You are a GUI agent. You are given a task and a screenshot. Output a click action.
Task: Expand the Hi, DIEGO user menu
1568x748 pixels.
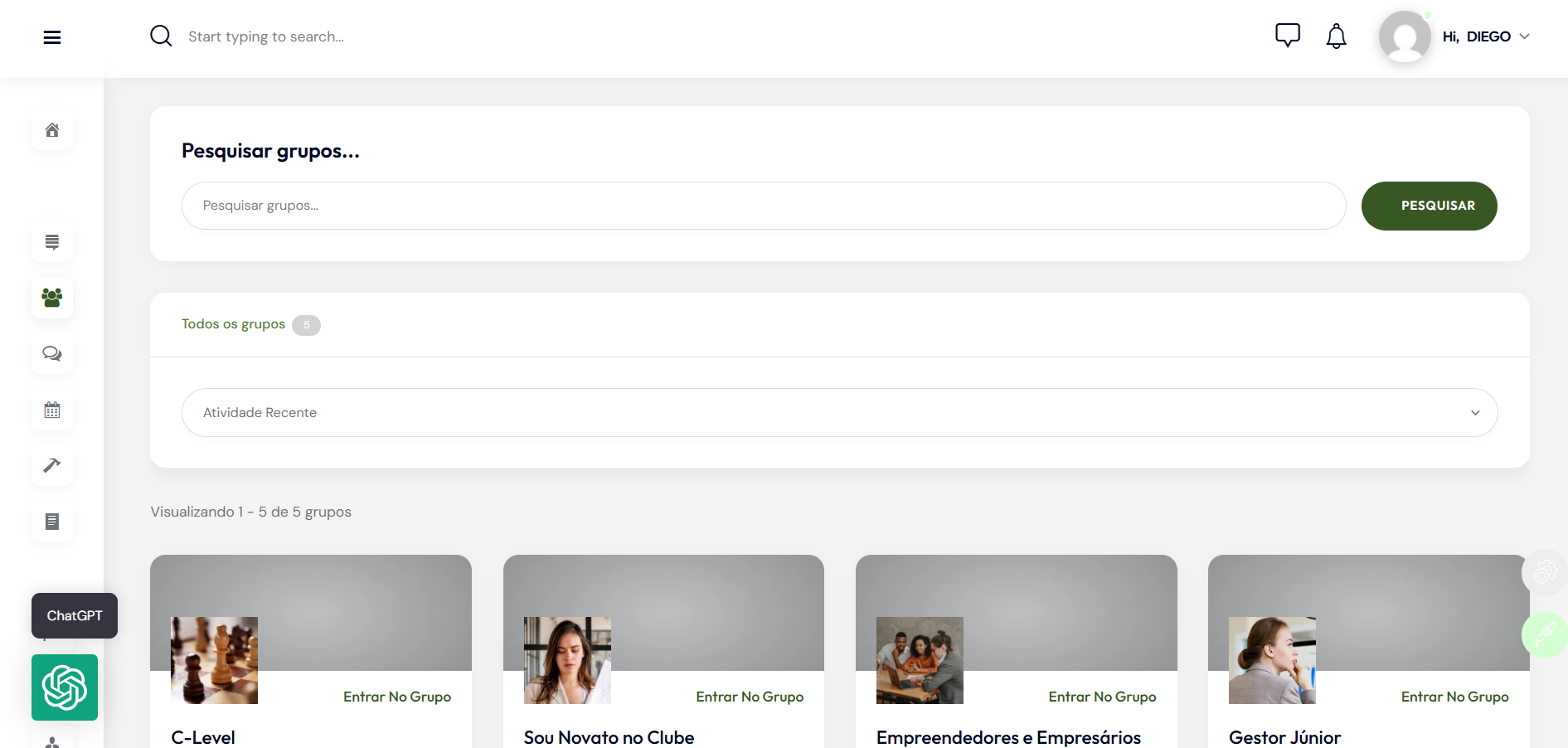point(1486,36)
